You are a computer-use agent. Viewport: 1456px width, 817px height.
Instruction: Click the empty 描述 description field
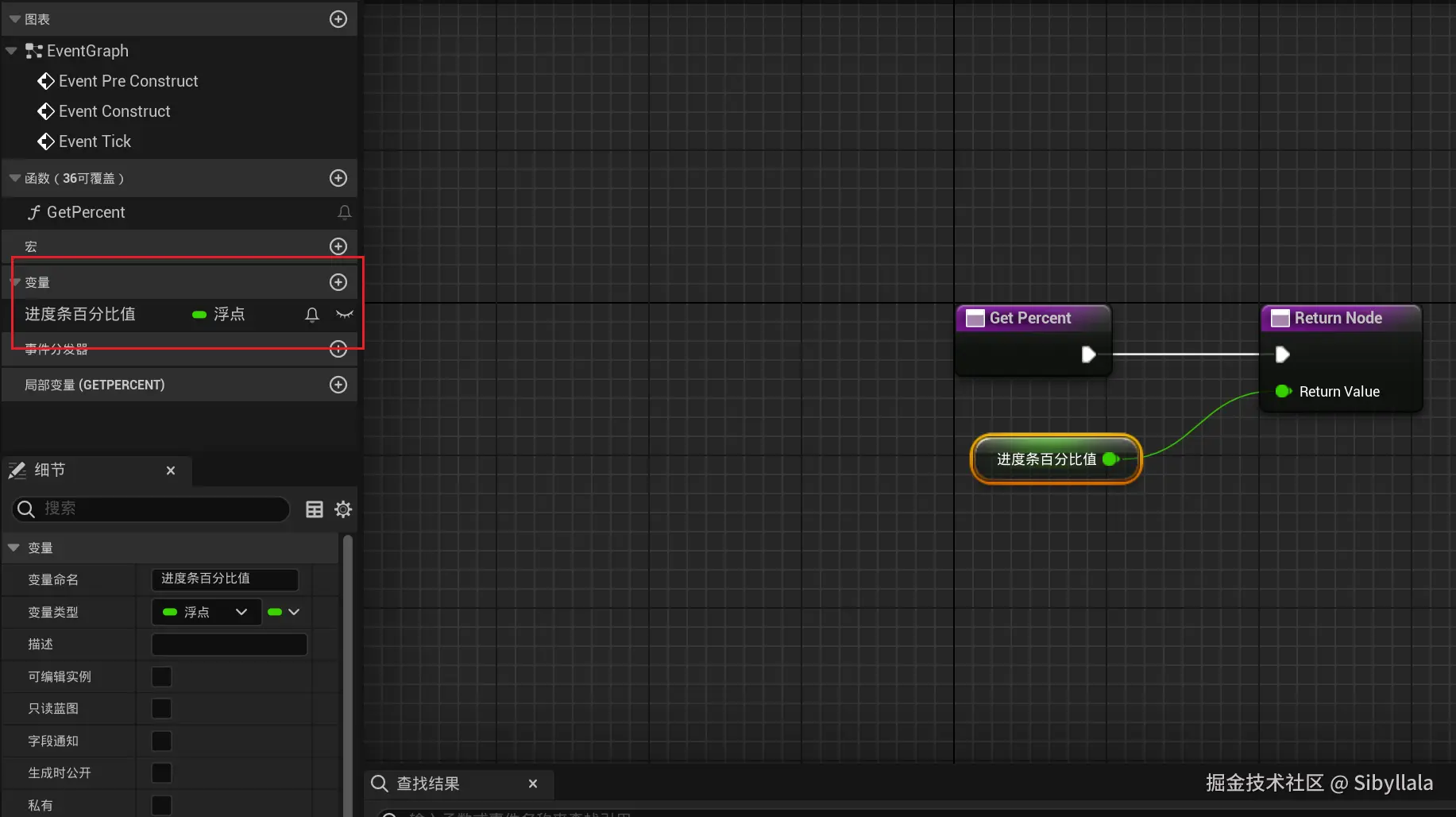(229, 645)
